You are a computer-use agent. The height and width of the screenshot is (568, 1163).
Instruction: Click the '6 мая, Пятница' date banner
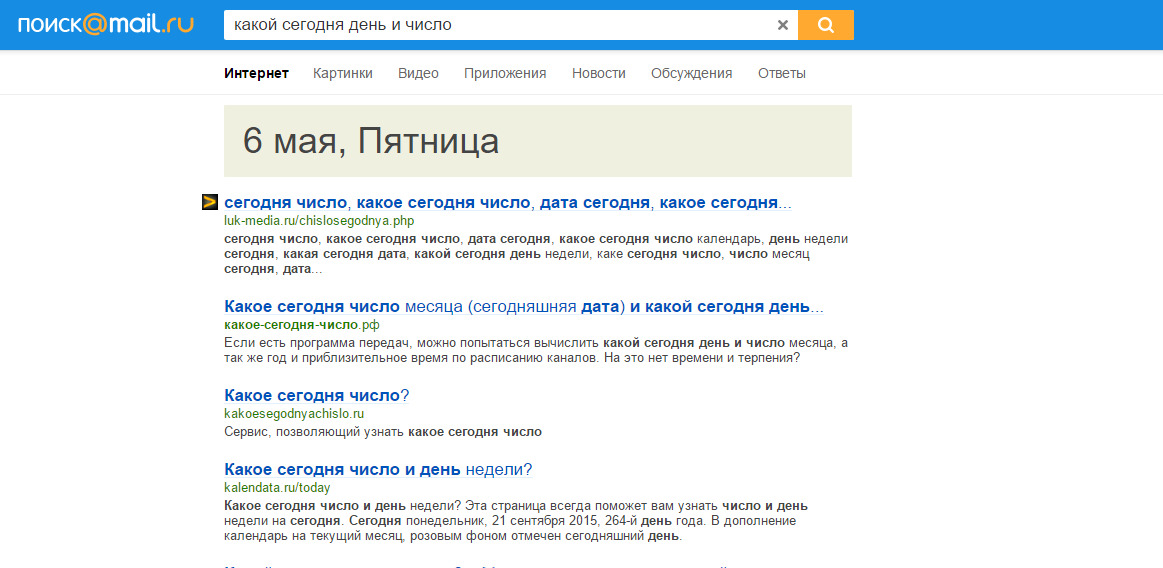click(x=537, y=141)
